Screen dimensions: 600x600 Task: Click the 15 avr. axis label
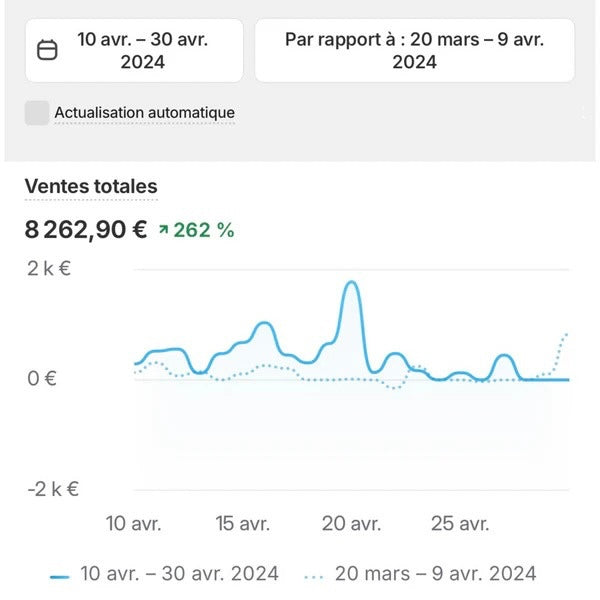243,523
